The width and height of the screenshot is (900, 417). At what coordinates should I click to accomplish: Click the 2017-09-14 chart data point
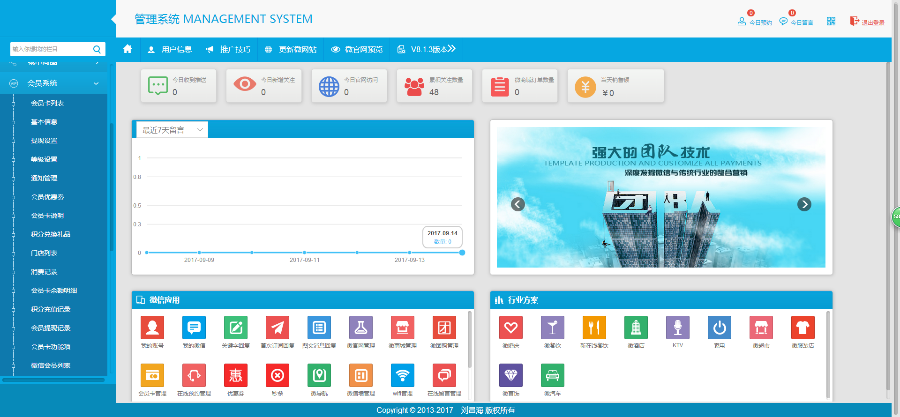coord(462,252)
